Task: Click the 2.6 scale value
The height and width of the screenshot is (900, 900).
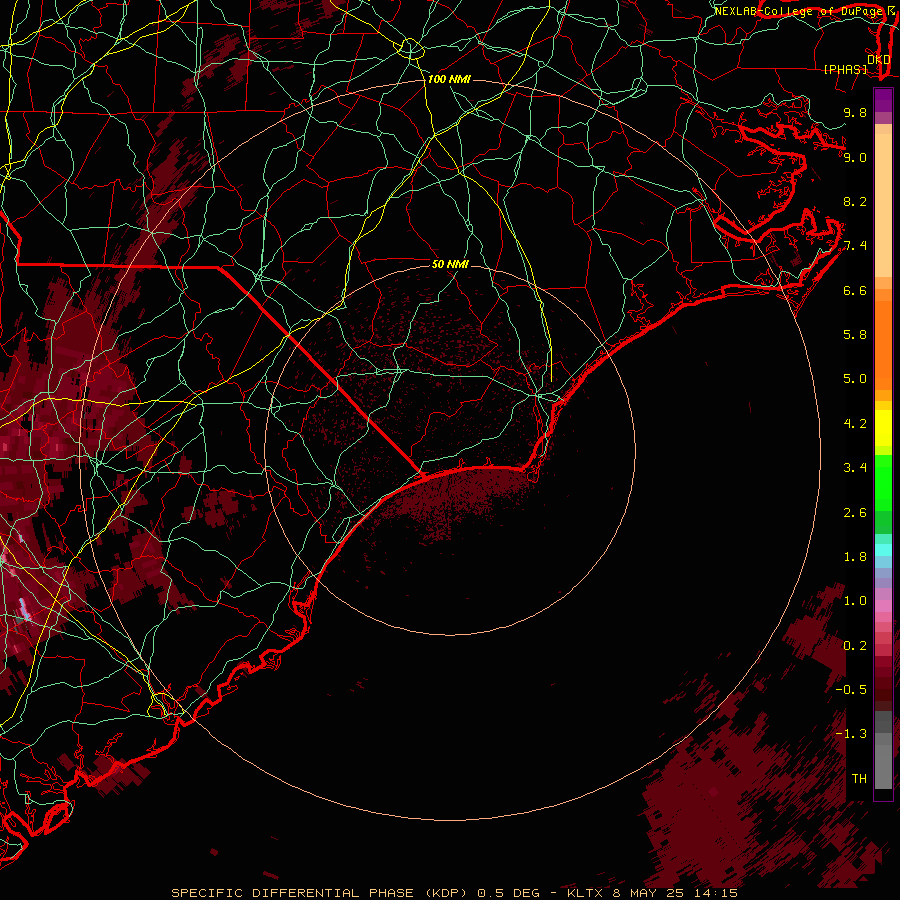Action: coord(855,513)
